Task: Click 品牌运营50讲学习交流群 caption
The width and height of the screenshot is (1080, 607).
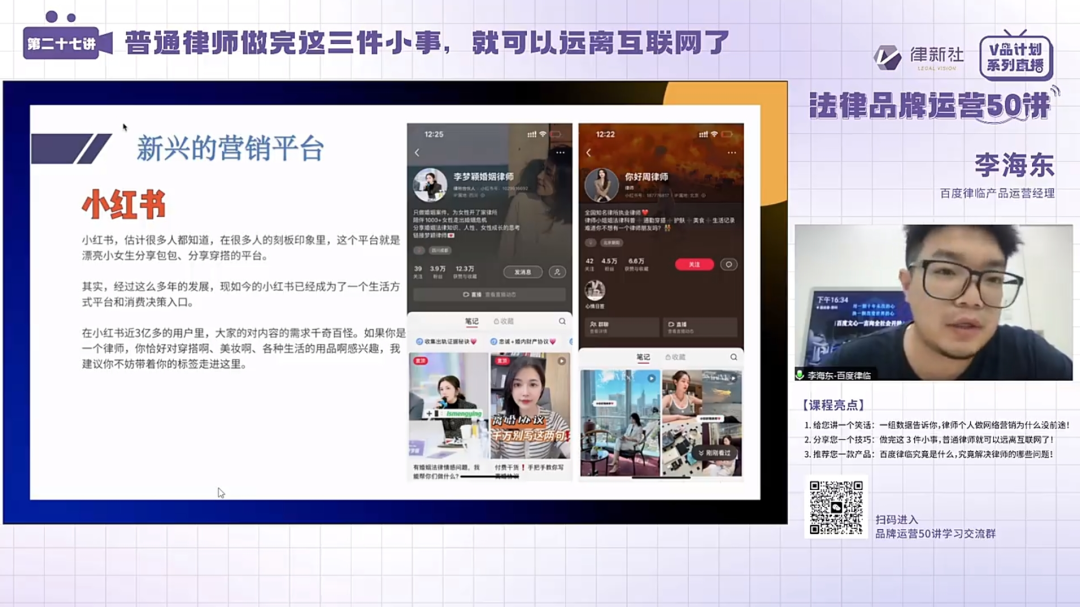Action: (x=935, y=533)
